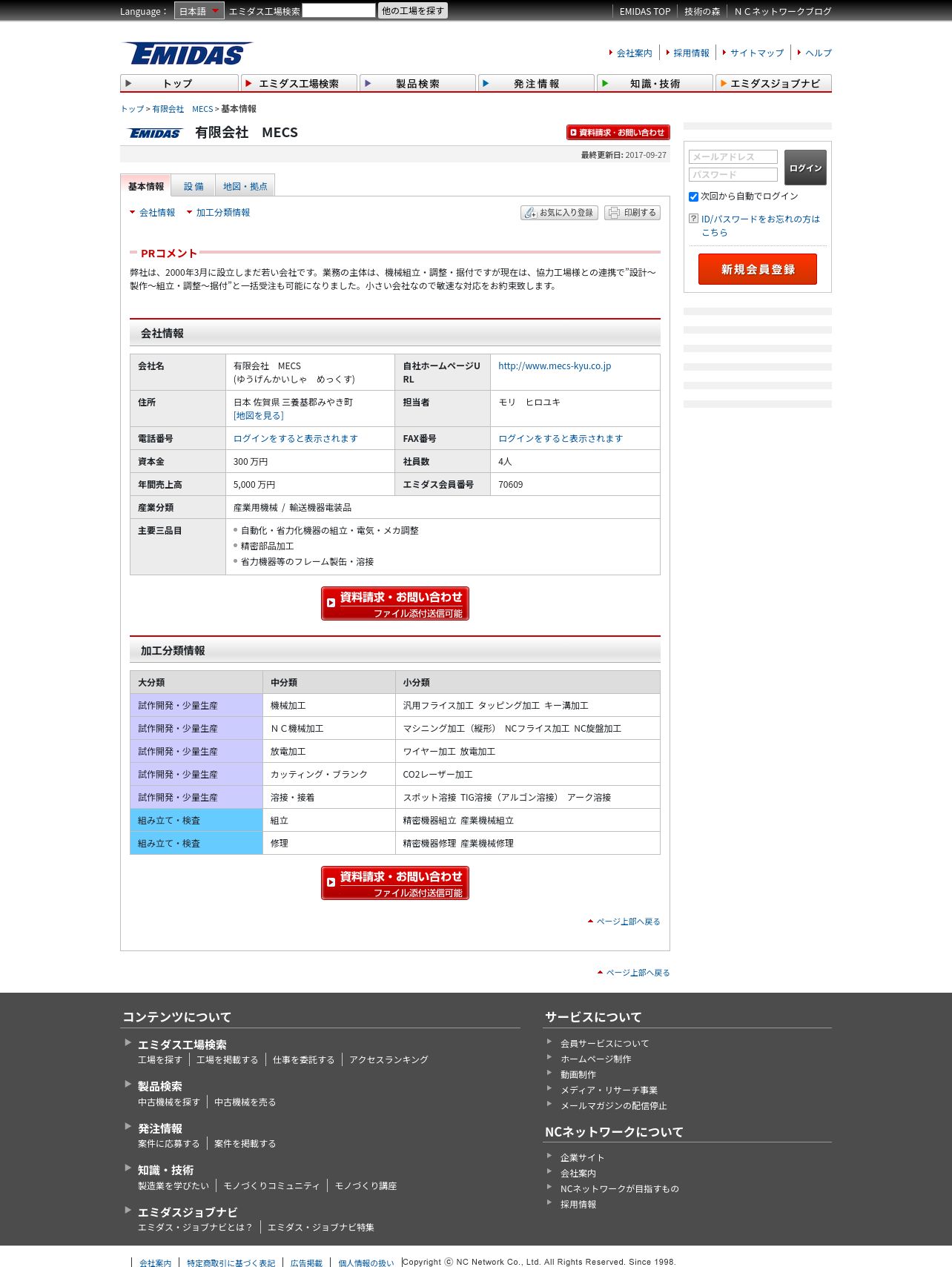Viewport: 952px width, 1267px height.
Task: Click the 他の工場を探す button
Action: pyautogui.click(x=413, y=10)
